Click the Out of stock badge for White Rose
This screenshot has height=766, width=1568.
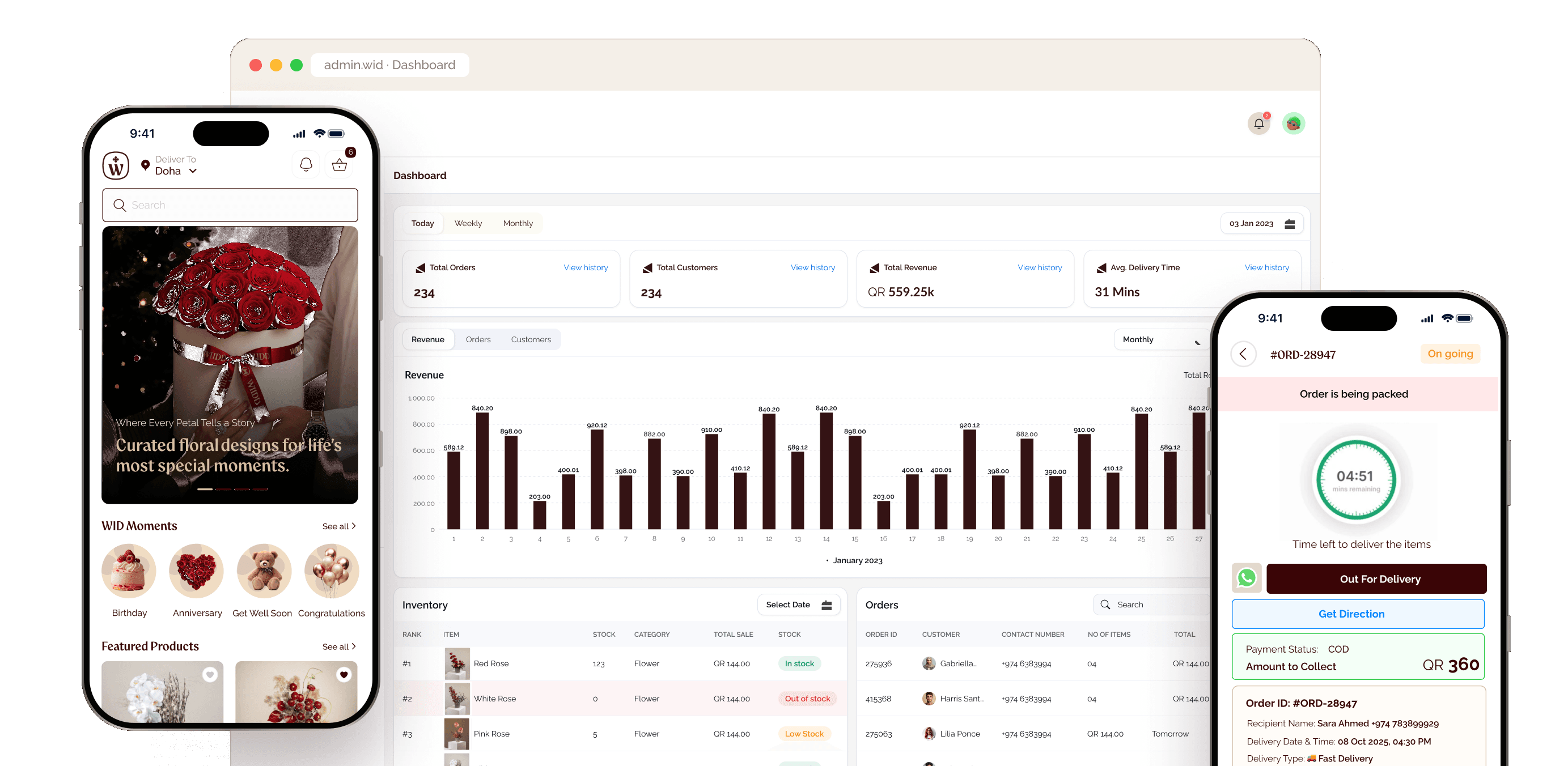(x=807, y=699)
